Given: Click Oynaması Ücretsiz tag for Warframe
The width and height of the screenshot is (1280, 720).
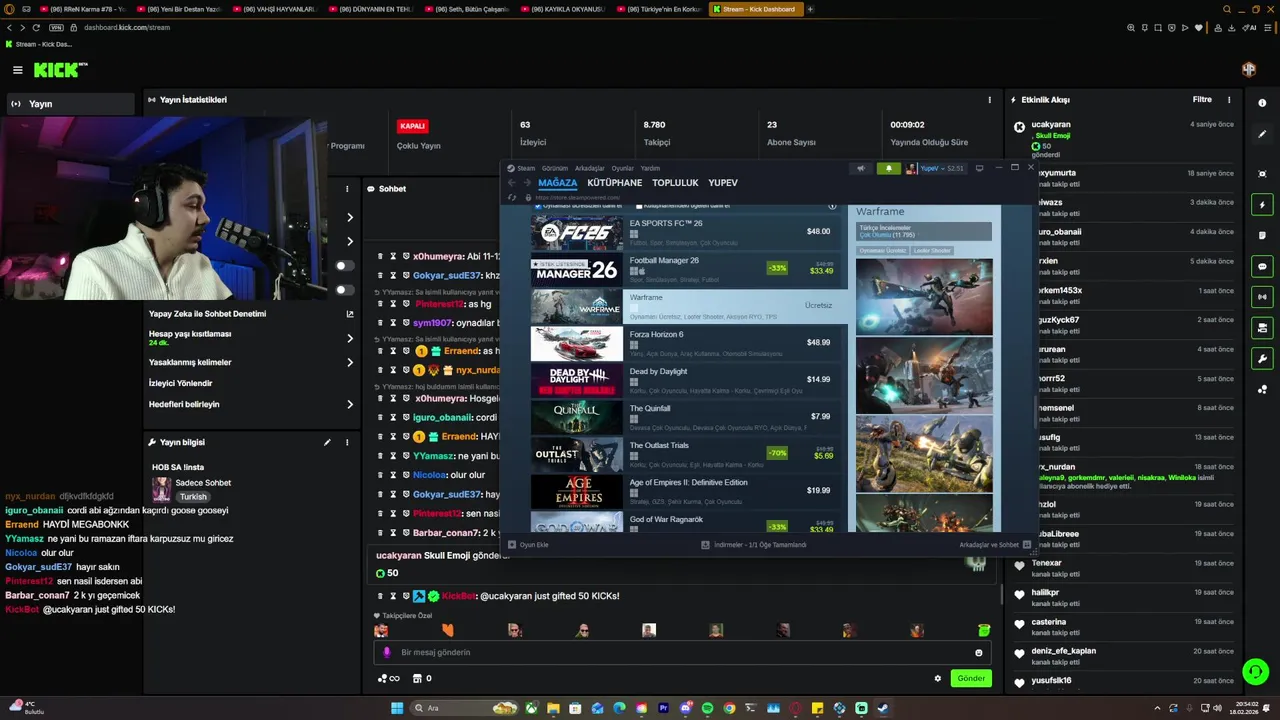Looking at the screenshot, I should [x=883, y=250].
